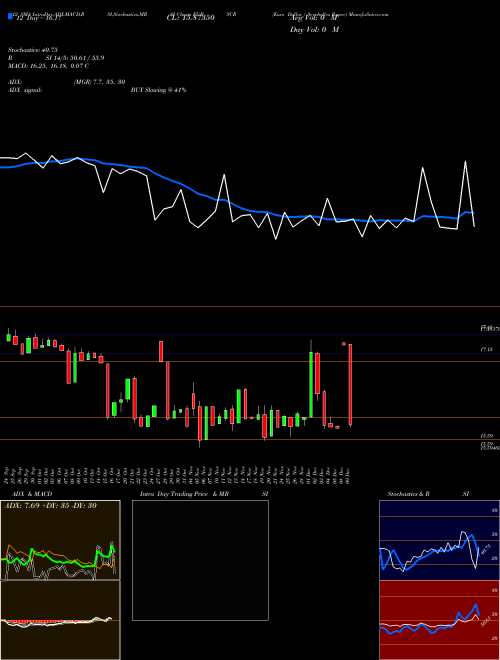Click the 'Stochastics: 49.73' reading

pyautogui.click(x=32, y=50)
